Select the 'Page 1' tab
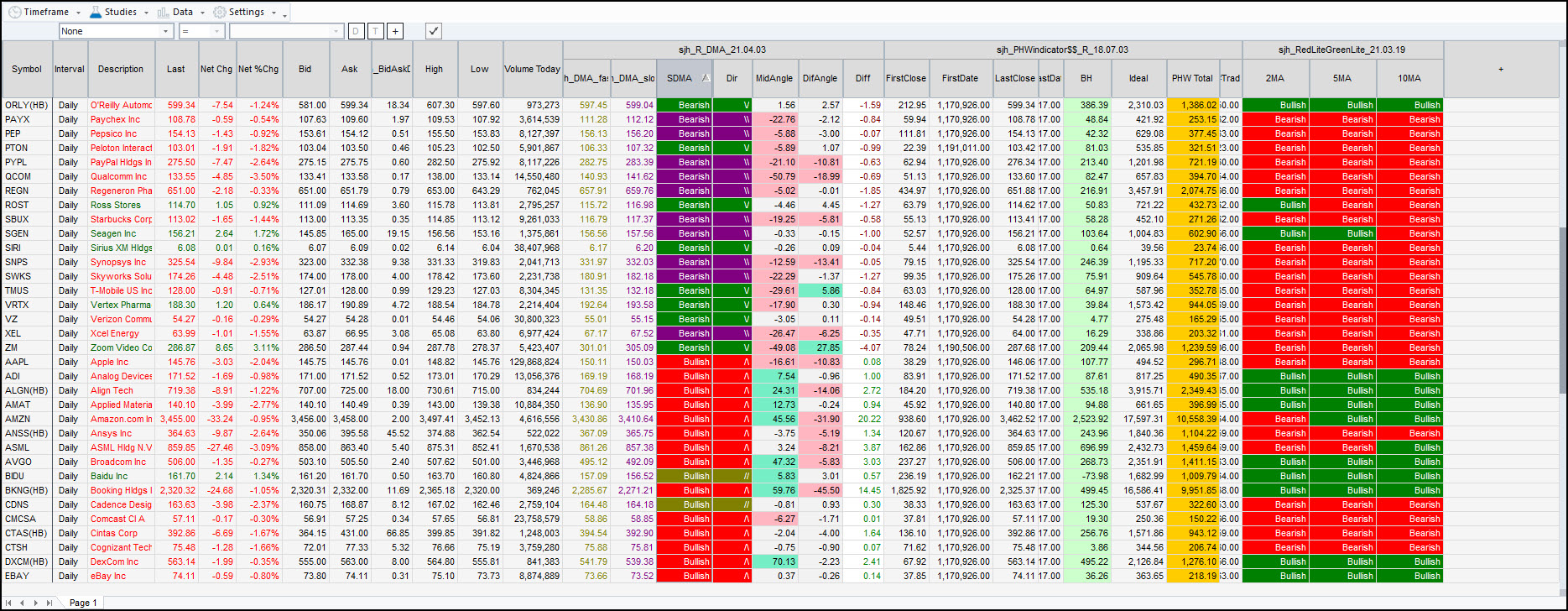Image resolution: width=1568 pixels, height=611 pixels. 83,603
